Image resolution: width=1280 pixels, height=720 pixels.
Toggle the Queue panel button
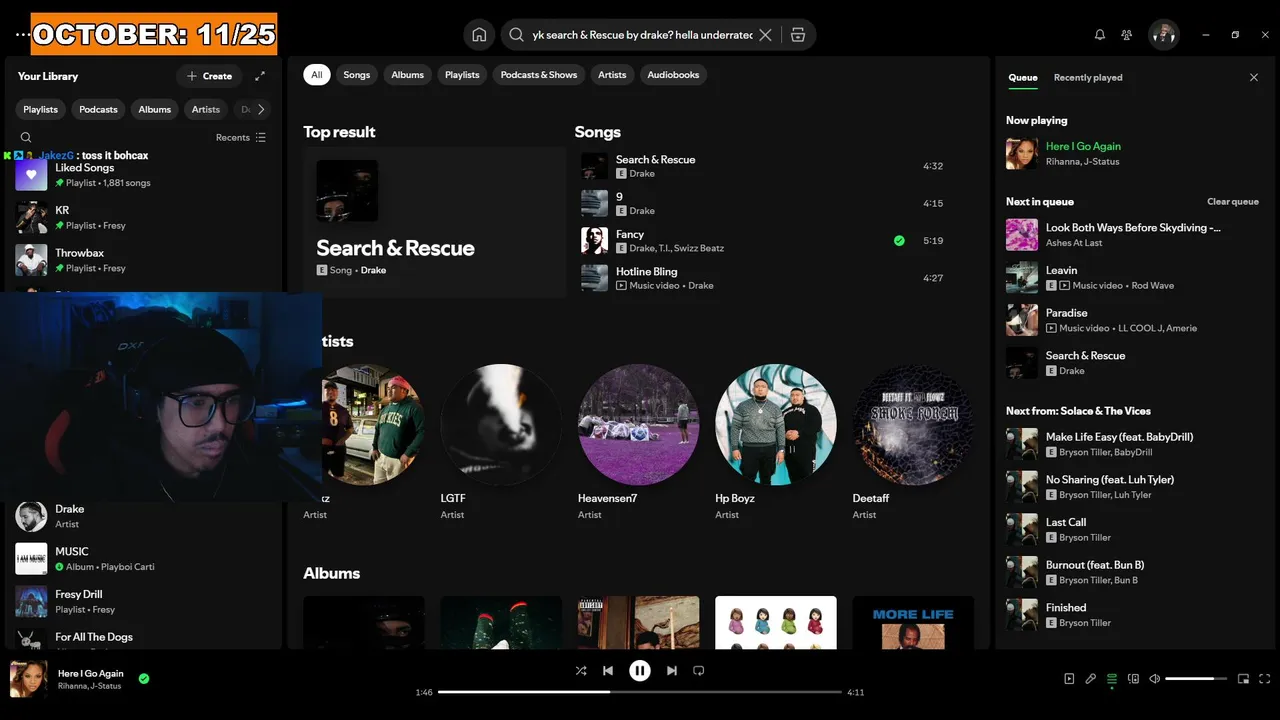point(1112,679)
